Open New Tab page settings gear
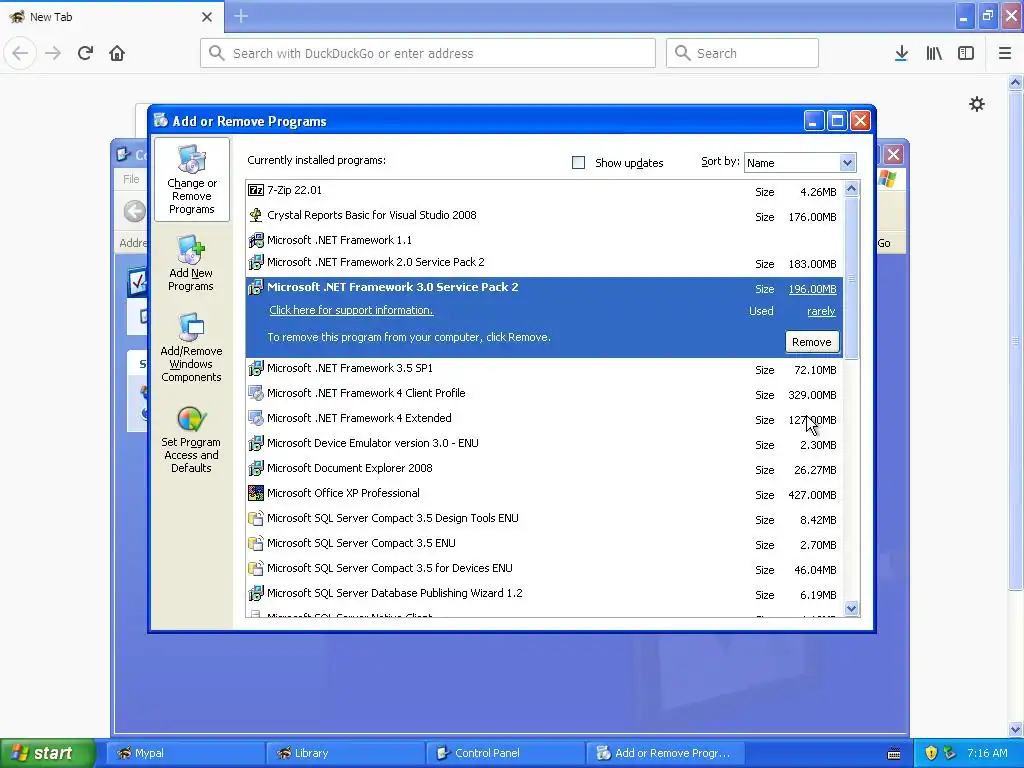Viewport: 1024px width, 768px height. pyautogui.click(x=977, y=104)
